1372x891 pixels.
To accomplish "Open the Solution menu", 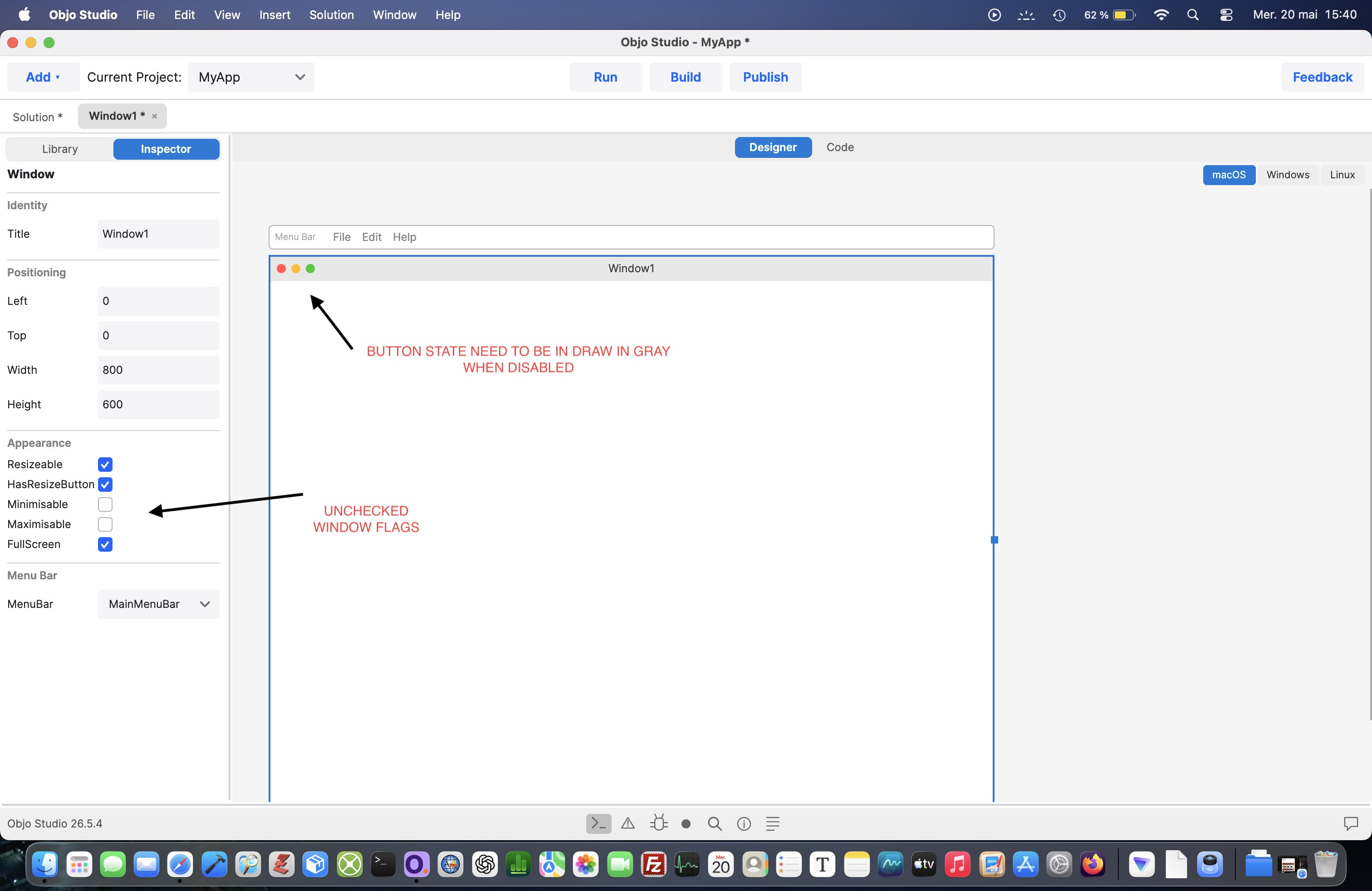I will (x=332, y=15).
